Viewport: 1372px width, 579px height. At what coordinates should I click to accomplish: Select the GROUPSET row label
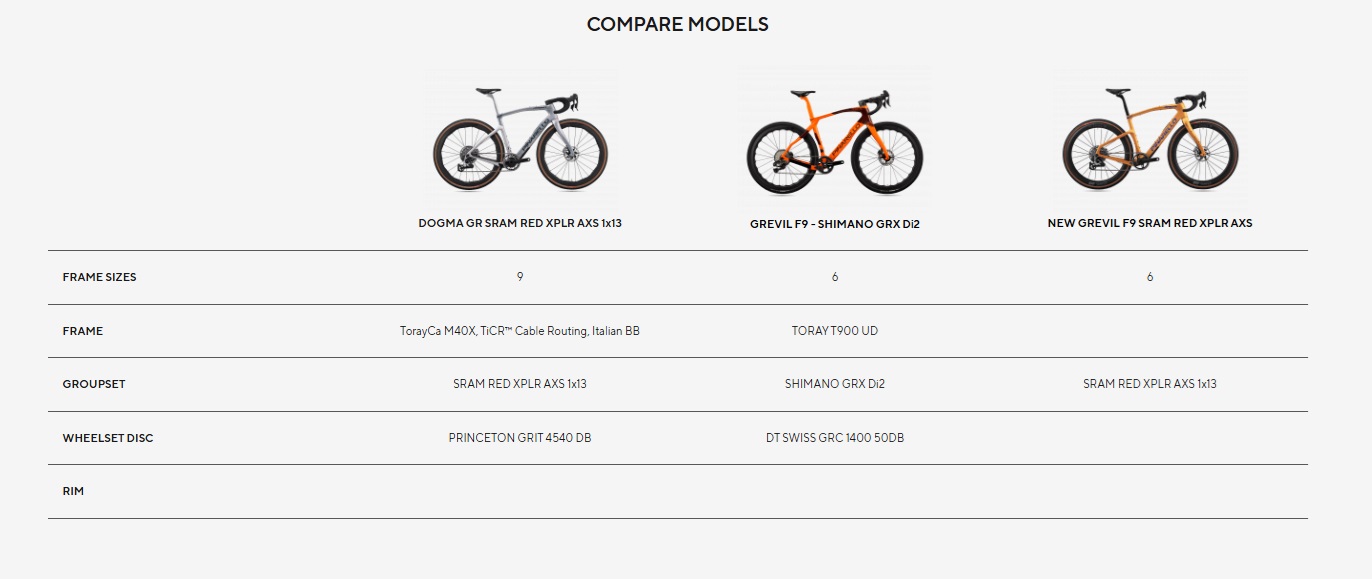click(93, 384)
